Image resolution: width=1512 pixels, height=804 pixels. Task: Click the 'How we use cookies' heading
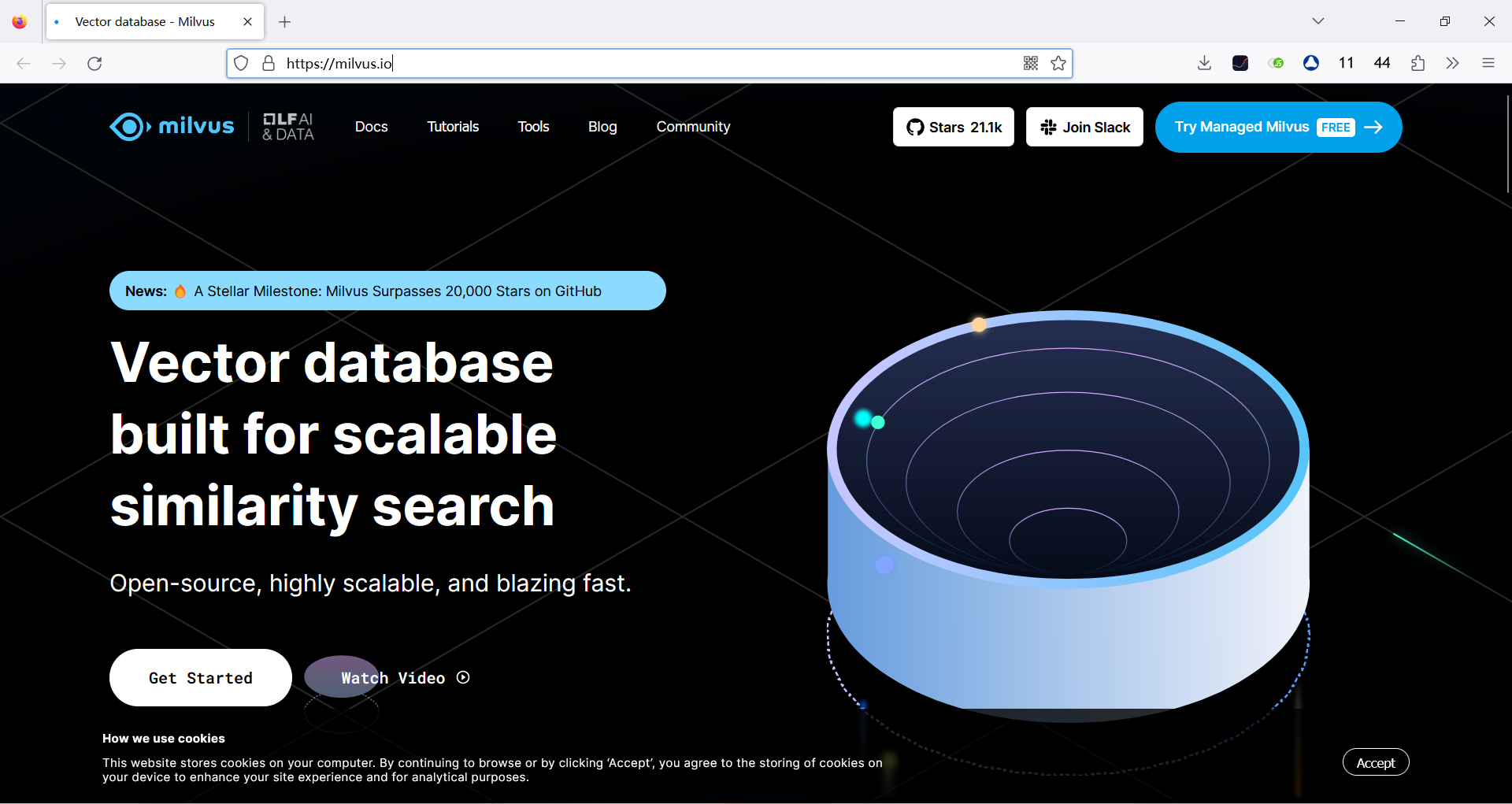[x=164, y=739]
